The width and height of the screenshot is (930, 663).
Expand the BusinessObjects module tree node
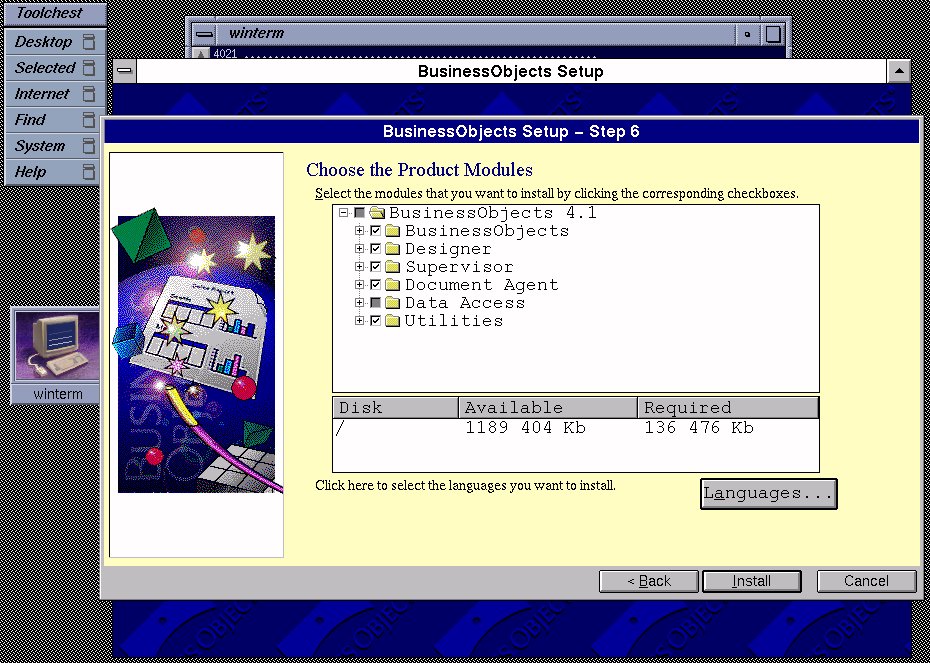pos(360,231)
